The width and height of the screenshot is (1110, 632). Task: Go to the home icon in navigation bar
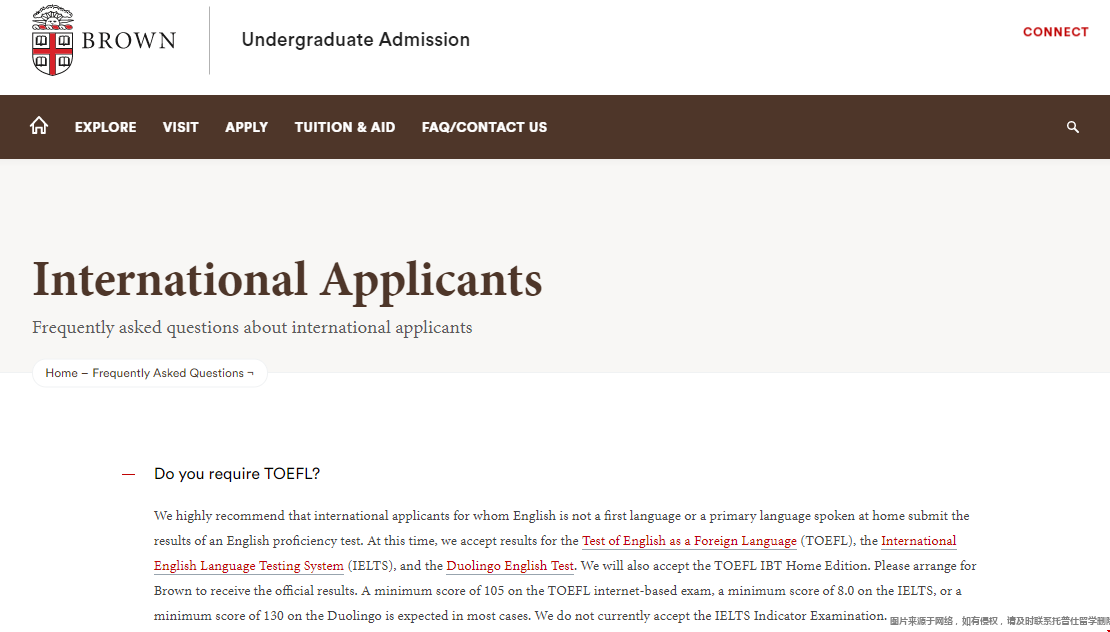[39, 126]
